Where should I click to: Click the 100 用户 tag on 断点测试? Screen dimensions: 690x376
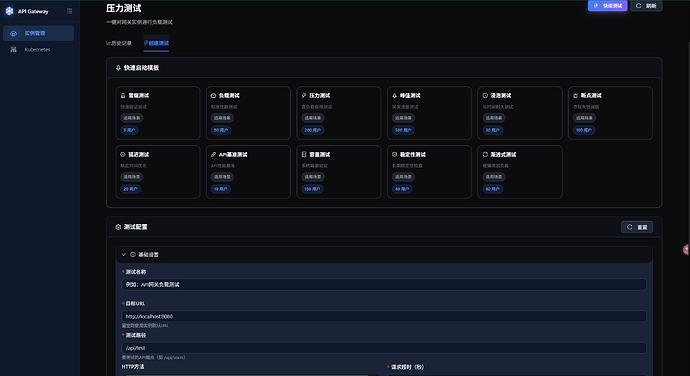coord(584,130)
